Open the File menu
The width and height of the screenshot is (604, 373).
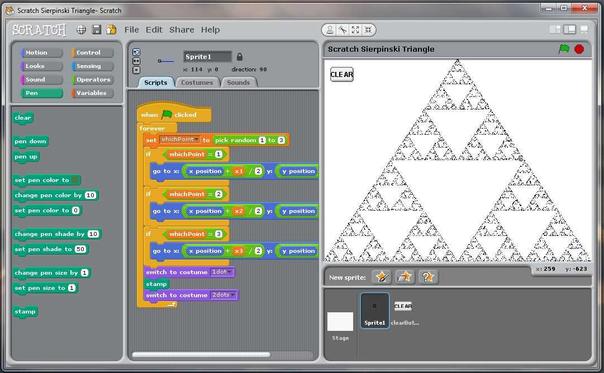(x=131, y=30)
